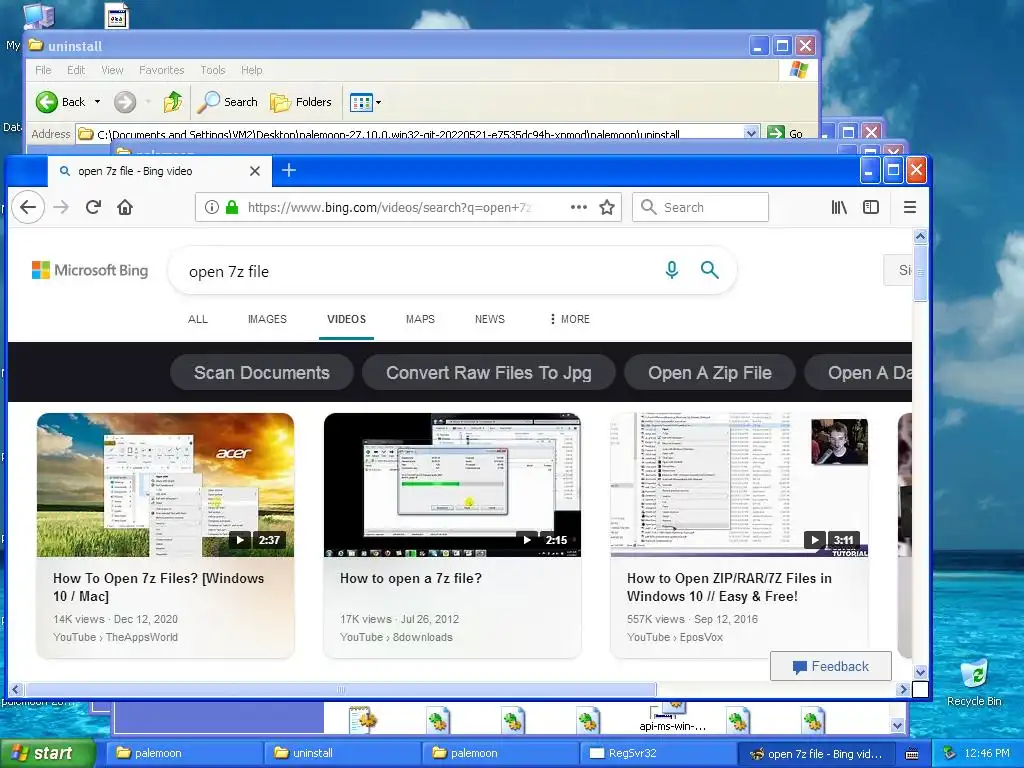Expand the Bing MORE menu

pyautogui.click(x=569, y=319)
